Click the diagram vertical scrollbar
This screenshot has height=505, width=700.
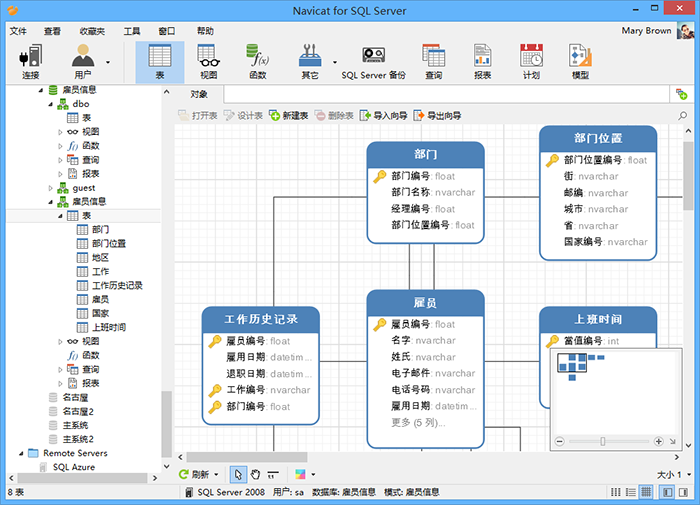[688, 176]
